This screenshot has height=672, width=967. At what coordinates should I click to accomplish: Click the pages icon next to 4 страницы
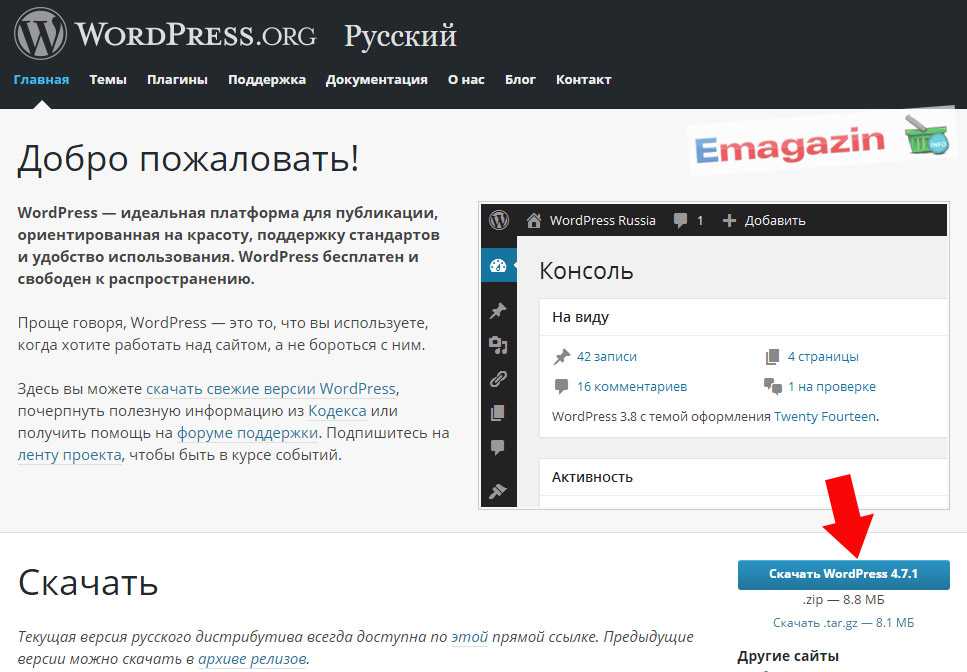(x=772, y=356)
